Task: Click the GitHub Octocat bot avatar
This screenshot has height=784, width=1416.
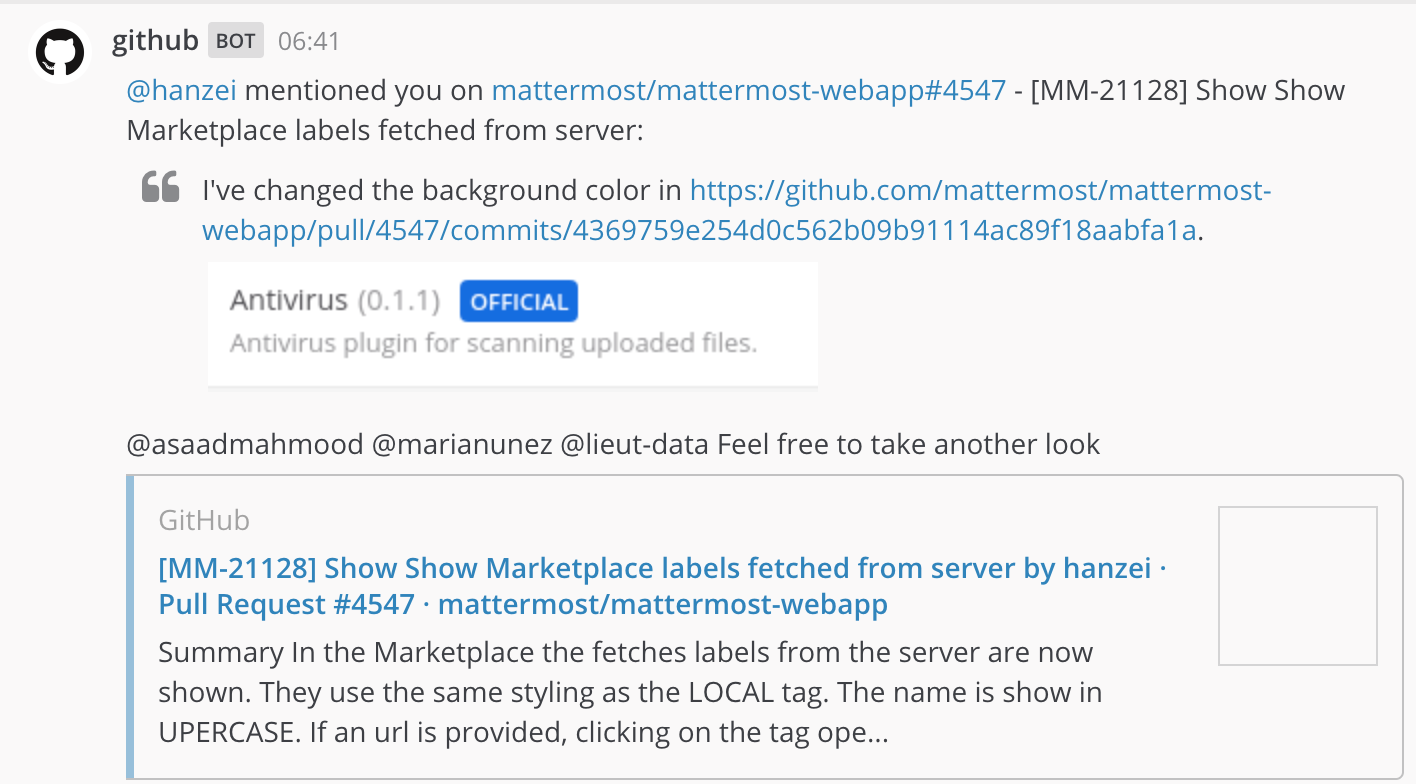Action: pos(60,40)
